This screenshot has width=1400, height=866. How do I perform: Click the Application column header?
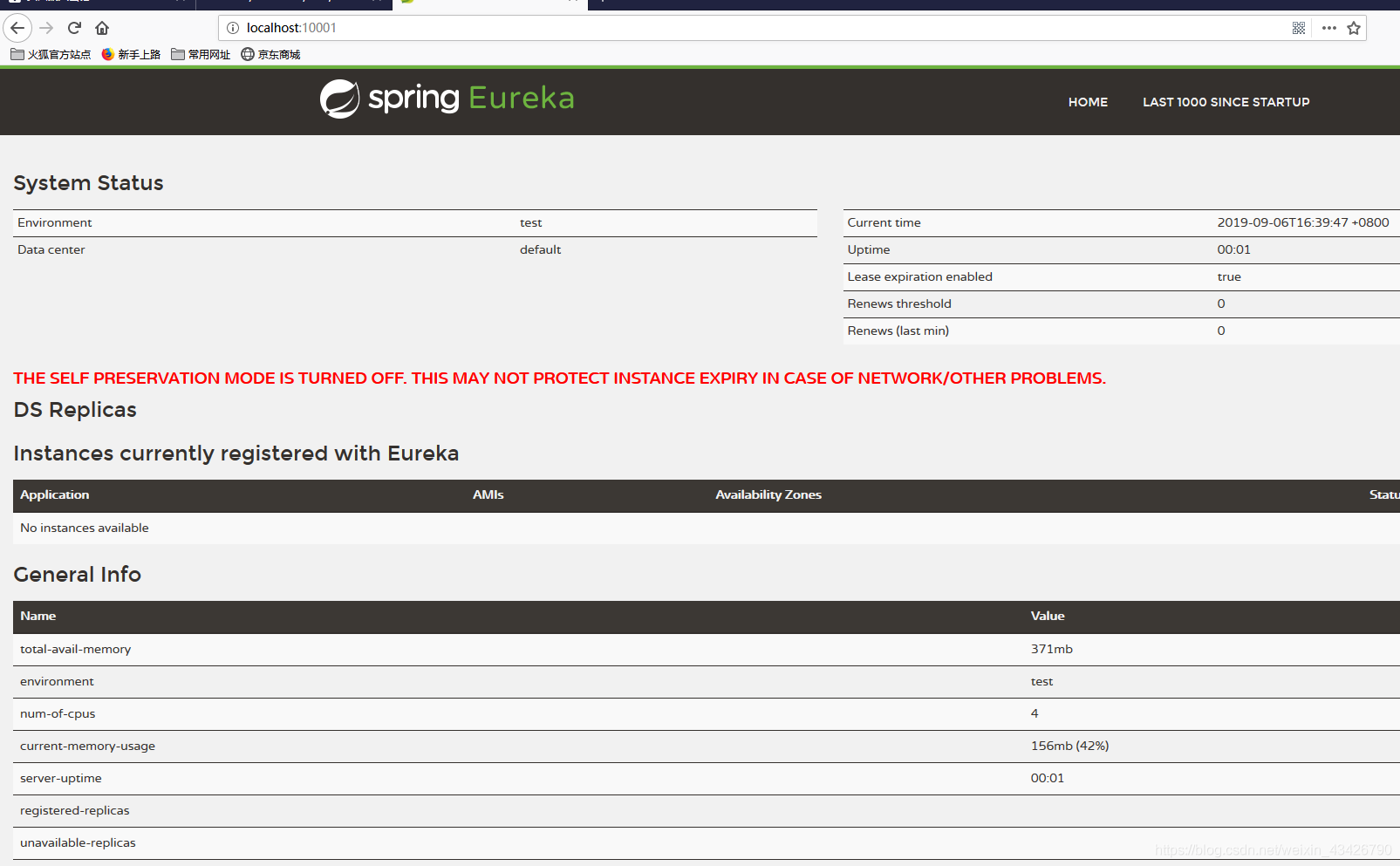click(54, 494)
